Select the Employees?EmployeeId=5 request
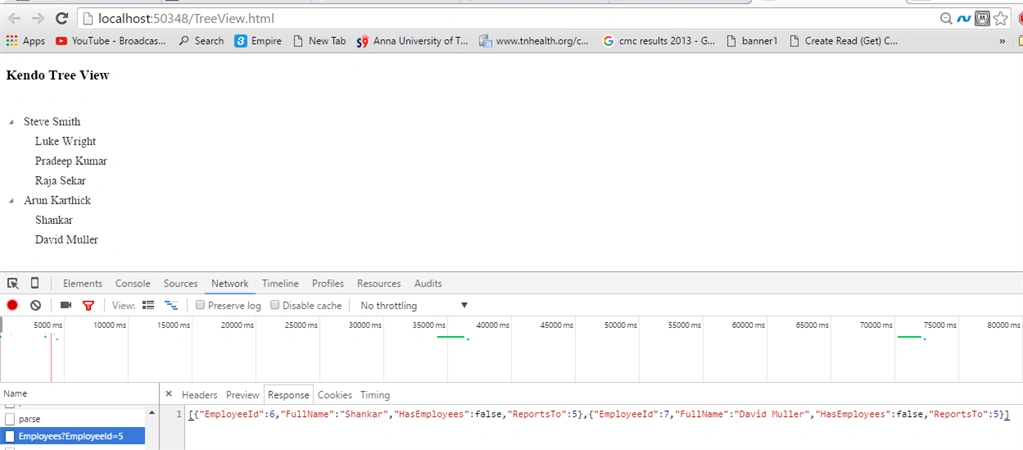This screenshot has width=1023, height=450. point(72,436)
